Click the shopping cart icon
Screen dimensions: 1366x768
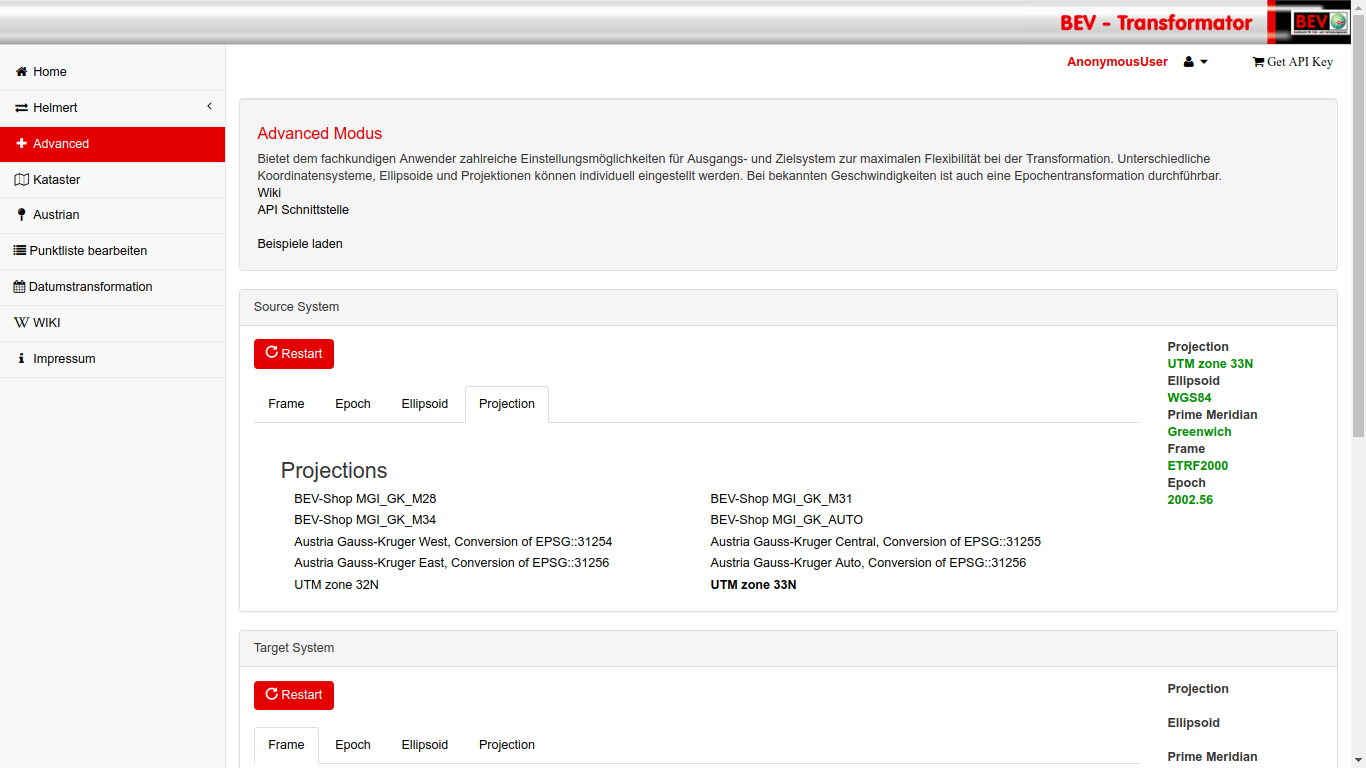pos(1258,62)
